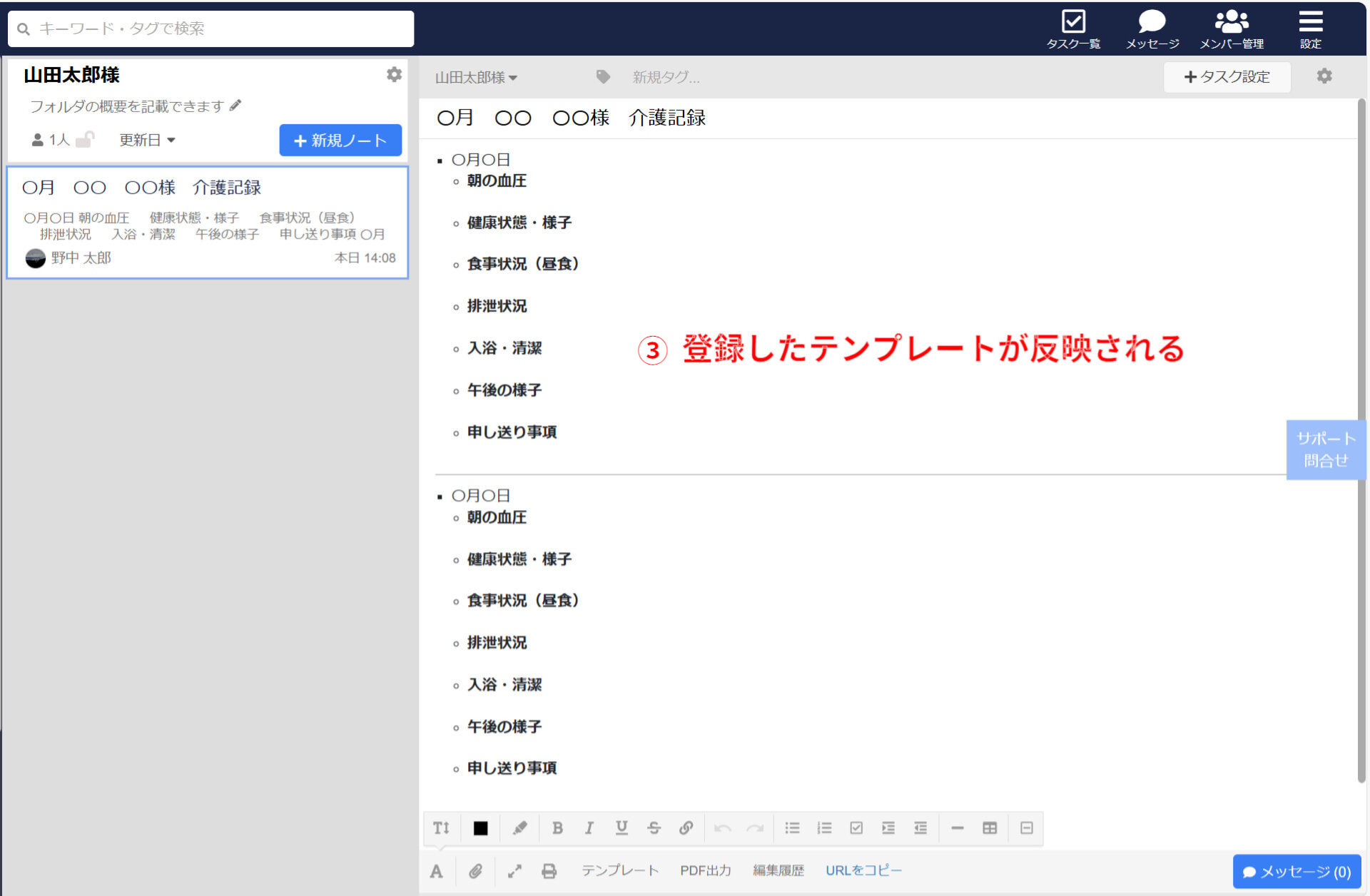
Task: Copy the note URL via URLをコピー
Action: [863, 870]
